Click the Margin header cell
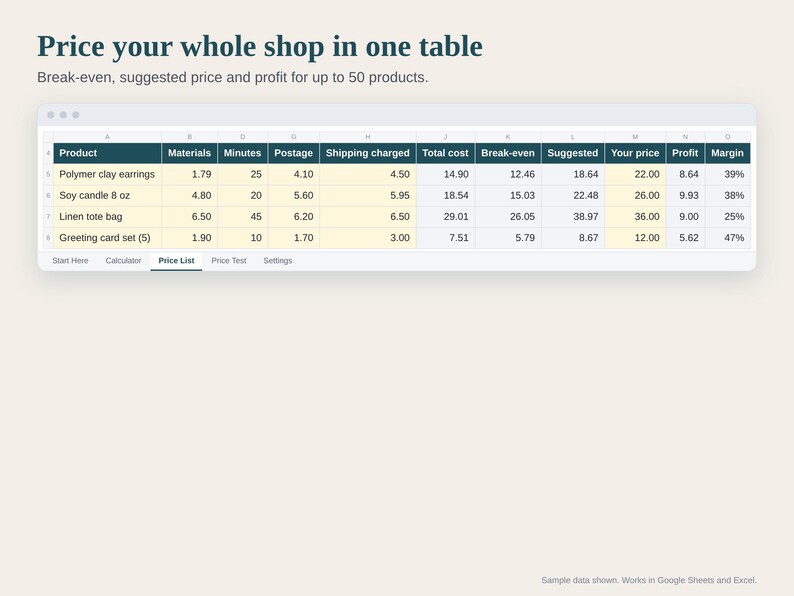The height and width of the screenshot is (596, 794). click(x=728, y=153)
